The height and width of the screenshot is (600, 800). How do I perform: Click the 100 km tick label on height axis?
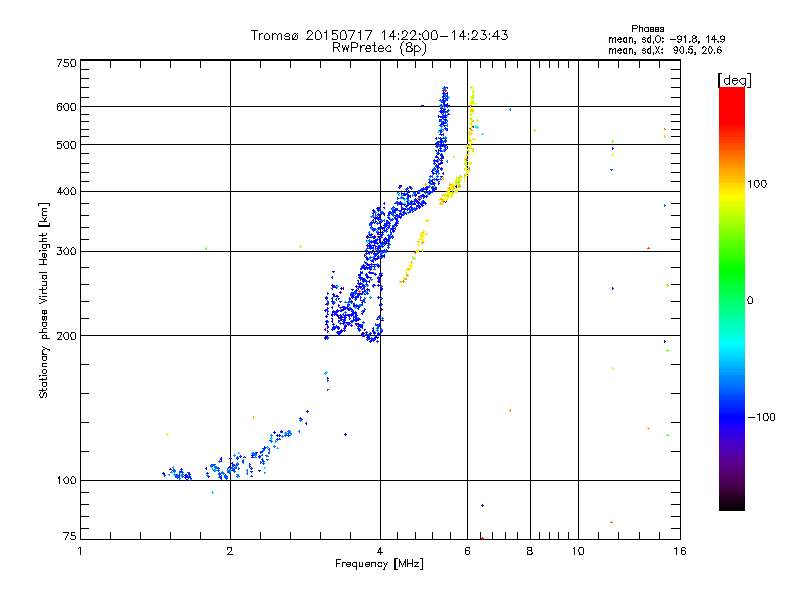tap(66, 480)
